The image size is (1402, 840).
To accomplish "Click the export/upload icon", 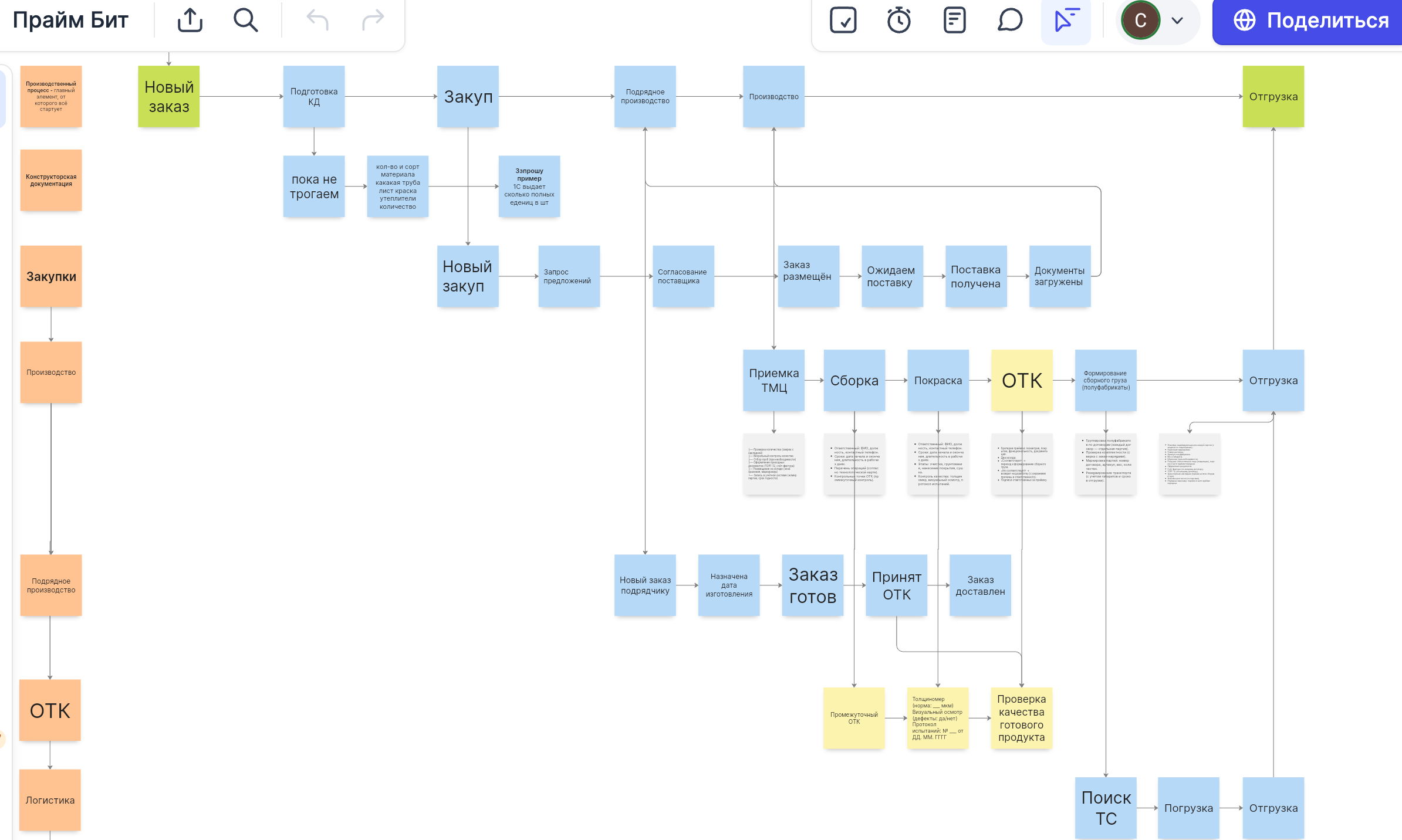I will (x=190, y=21).
